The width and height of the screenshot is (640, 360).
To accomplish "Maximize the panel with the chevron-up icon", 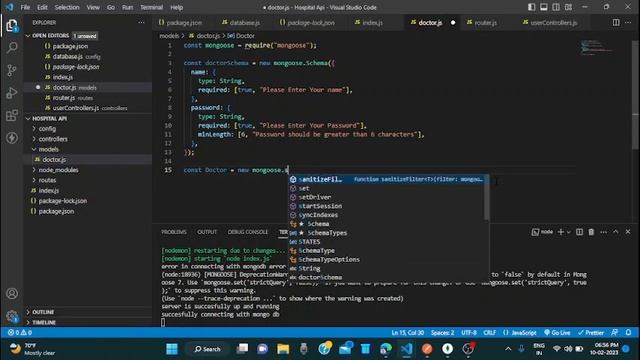I will click(616, 232).
